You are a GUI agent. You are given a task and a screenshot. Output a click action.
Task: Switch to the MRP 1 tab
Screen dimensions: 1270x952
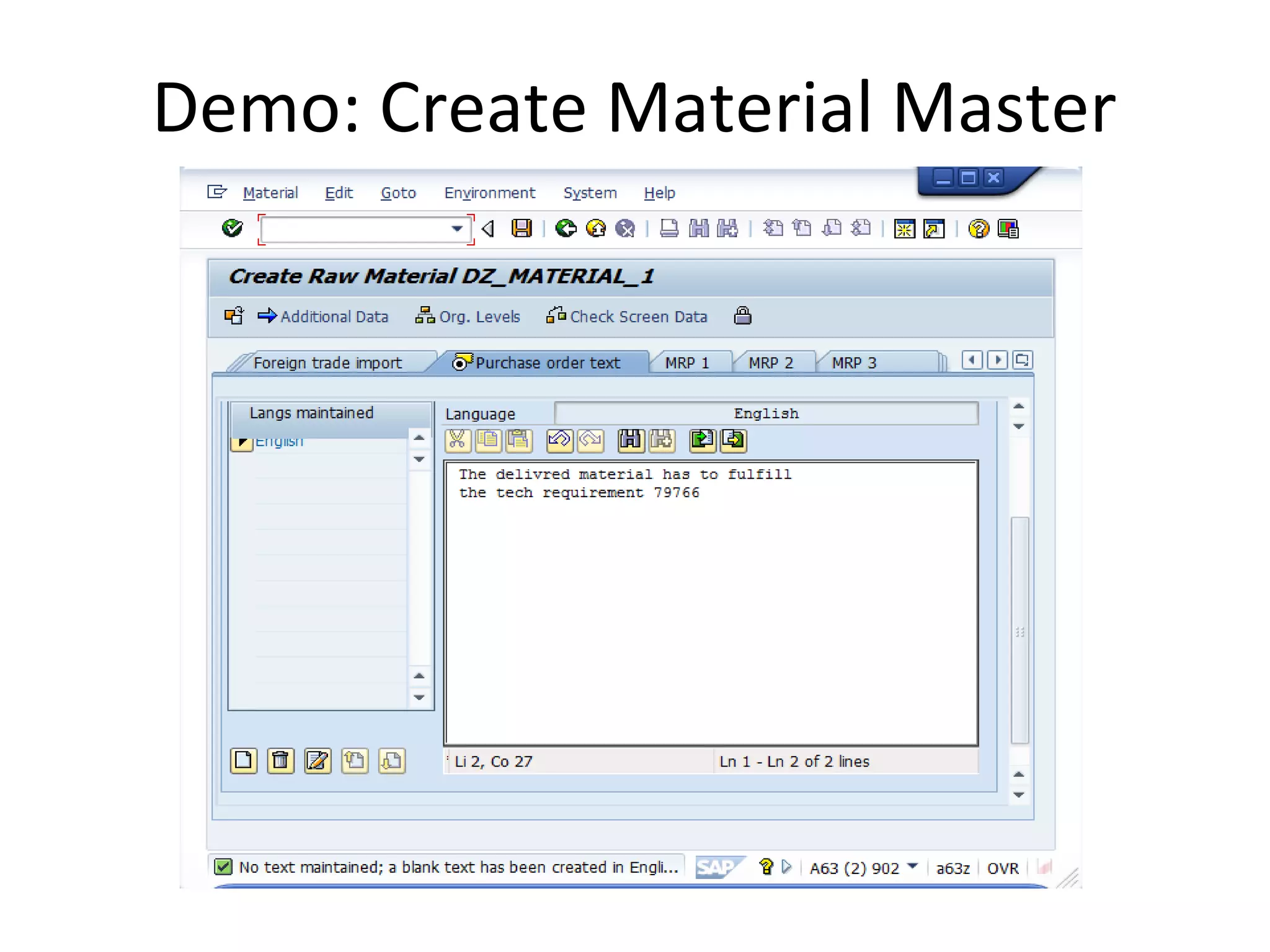coord(687,363)
